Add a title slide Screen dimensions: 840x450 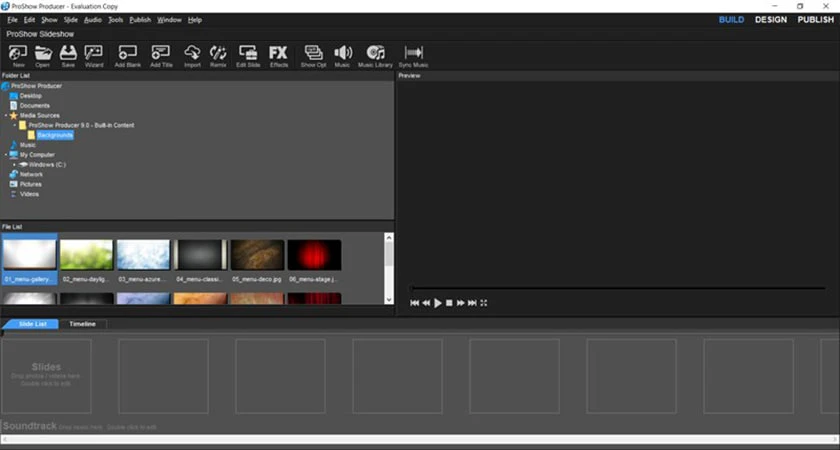(161, 56)
